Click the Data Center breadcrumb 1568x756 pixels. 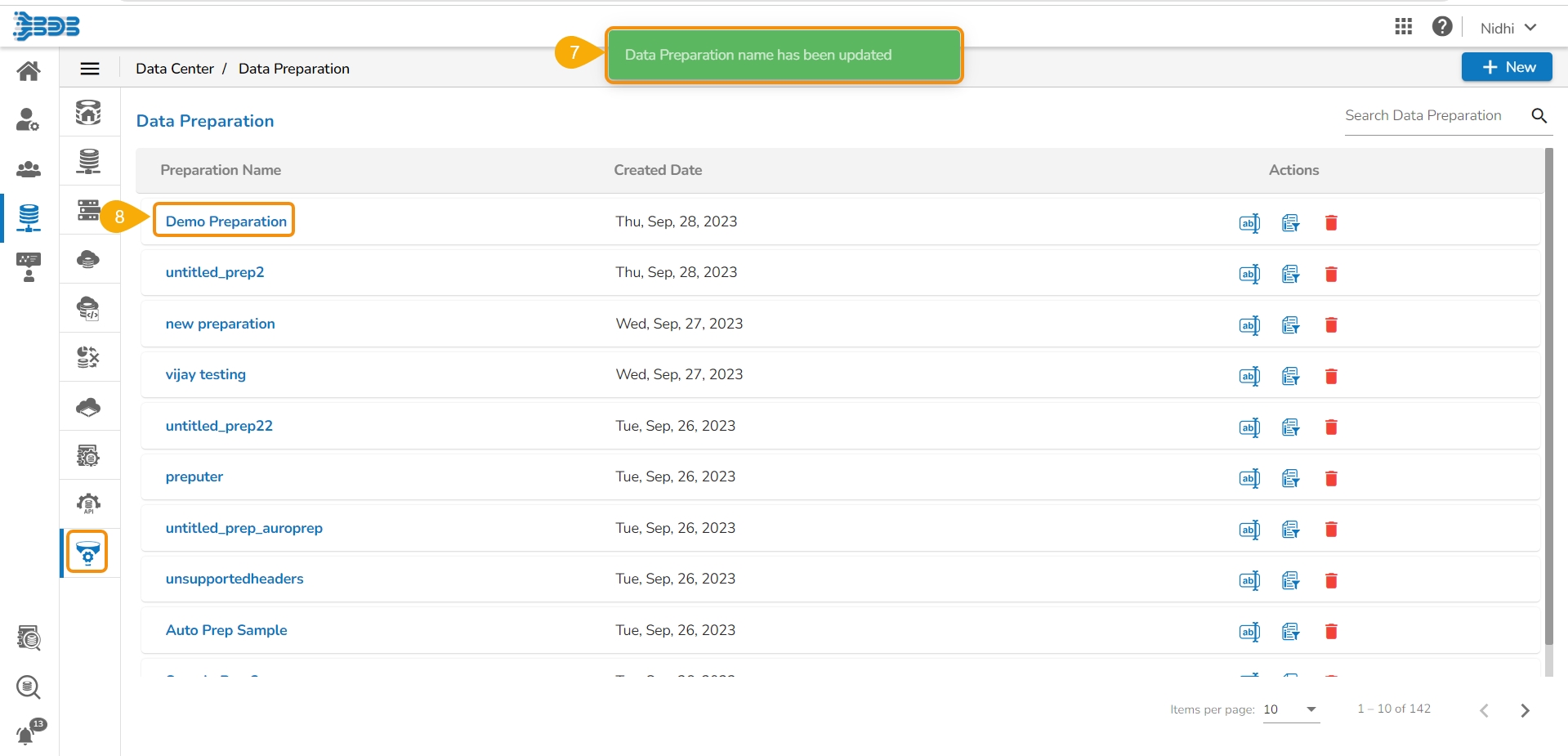174,69
